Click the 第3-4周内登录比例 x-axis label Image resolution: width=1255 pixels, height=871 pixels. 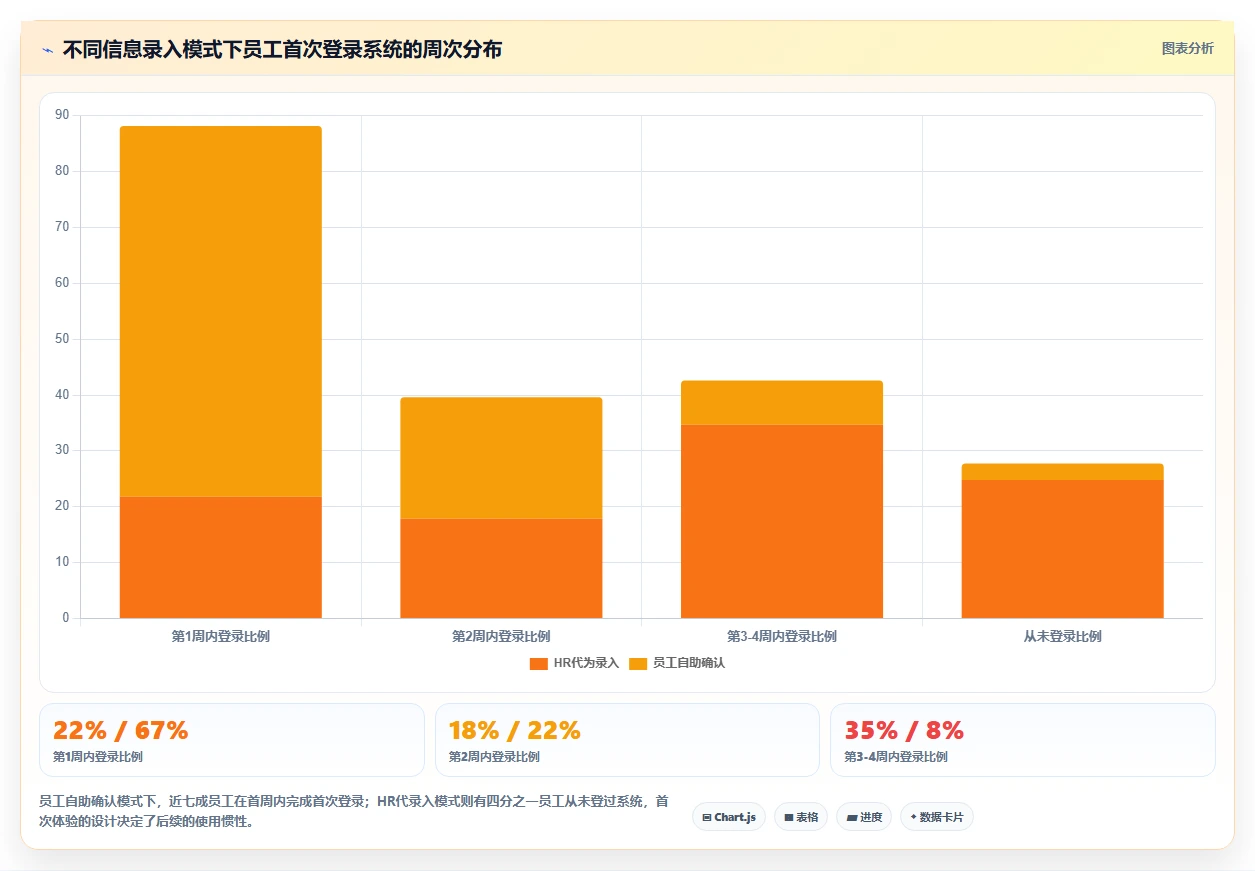782,636
